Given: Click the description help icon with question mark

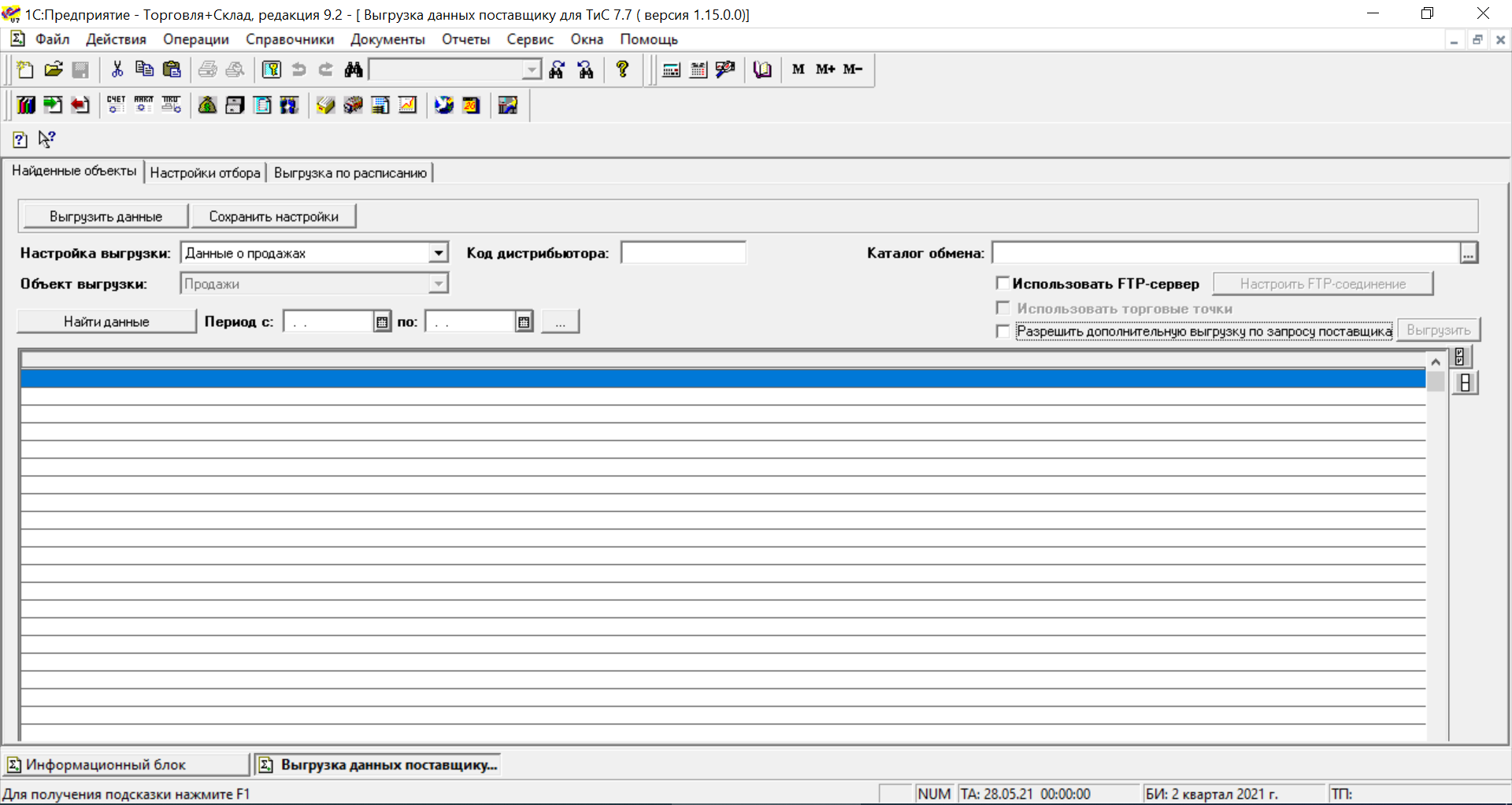Looking at the screenshot, I should 20,139.
